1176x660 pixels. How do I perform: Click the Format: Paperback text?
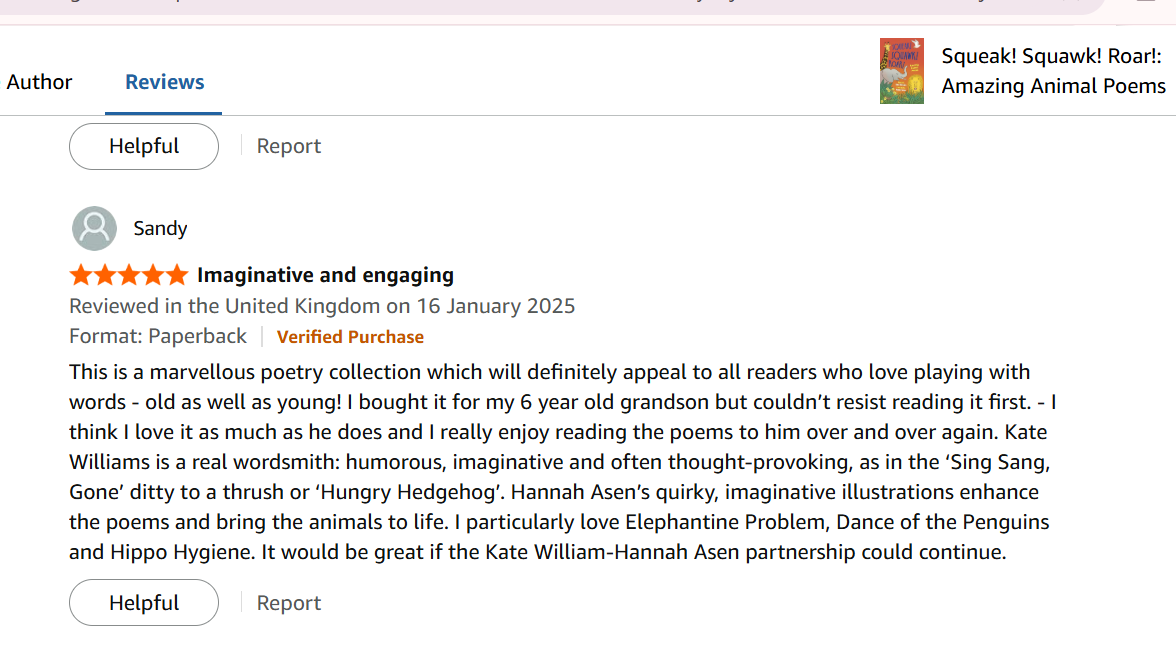[x=158, y=336]
